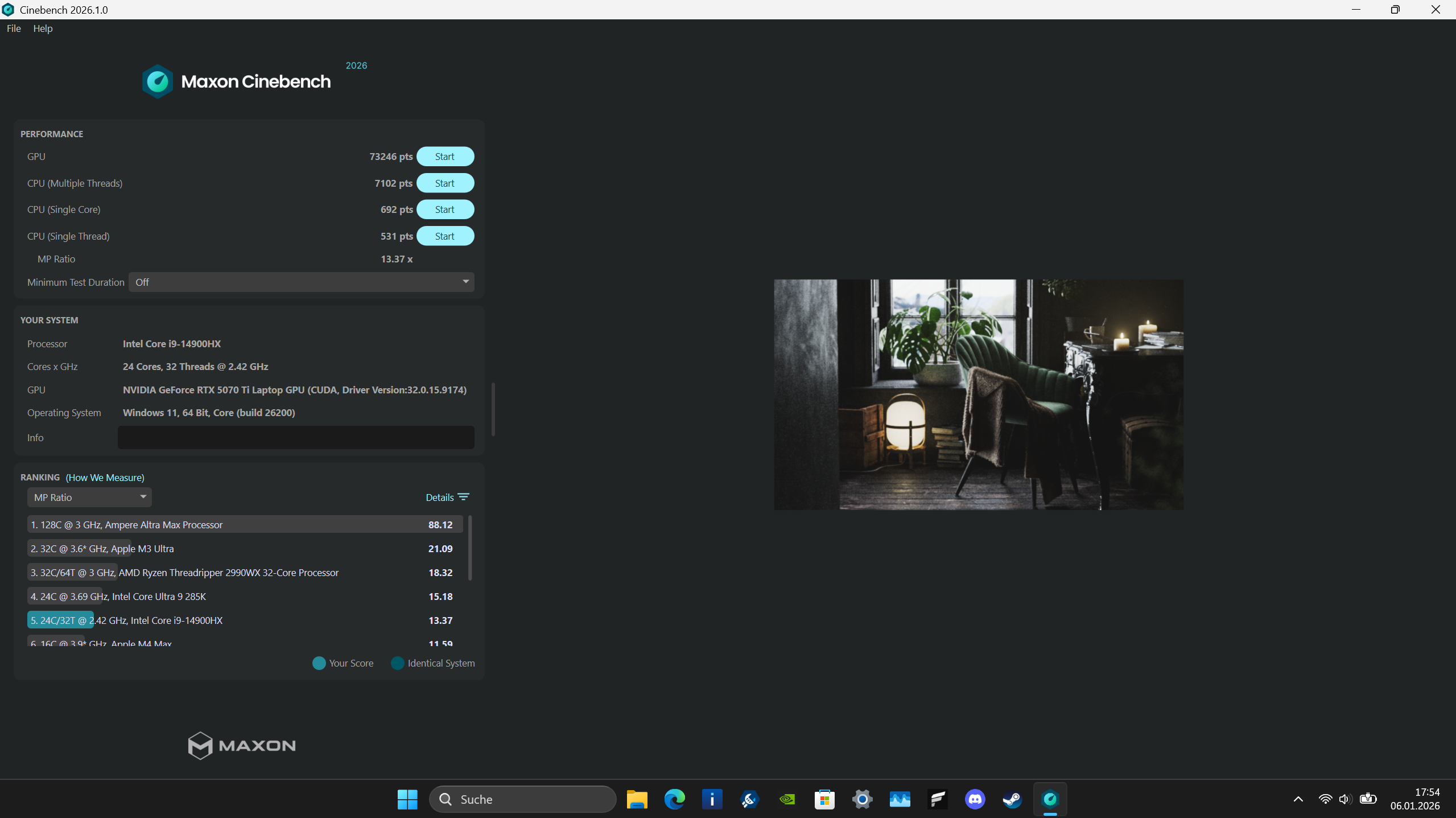Launch Discord from the taskbar
Screen dimensions: 1456x818
pyautogui.click(x=974, y=799)
